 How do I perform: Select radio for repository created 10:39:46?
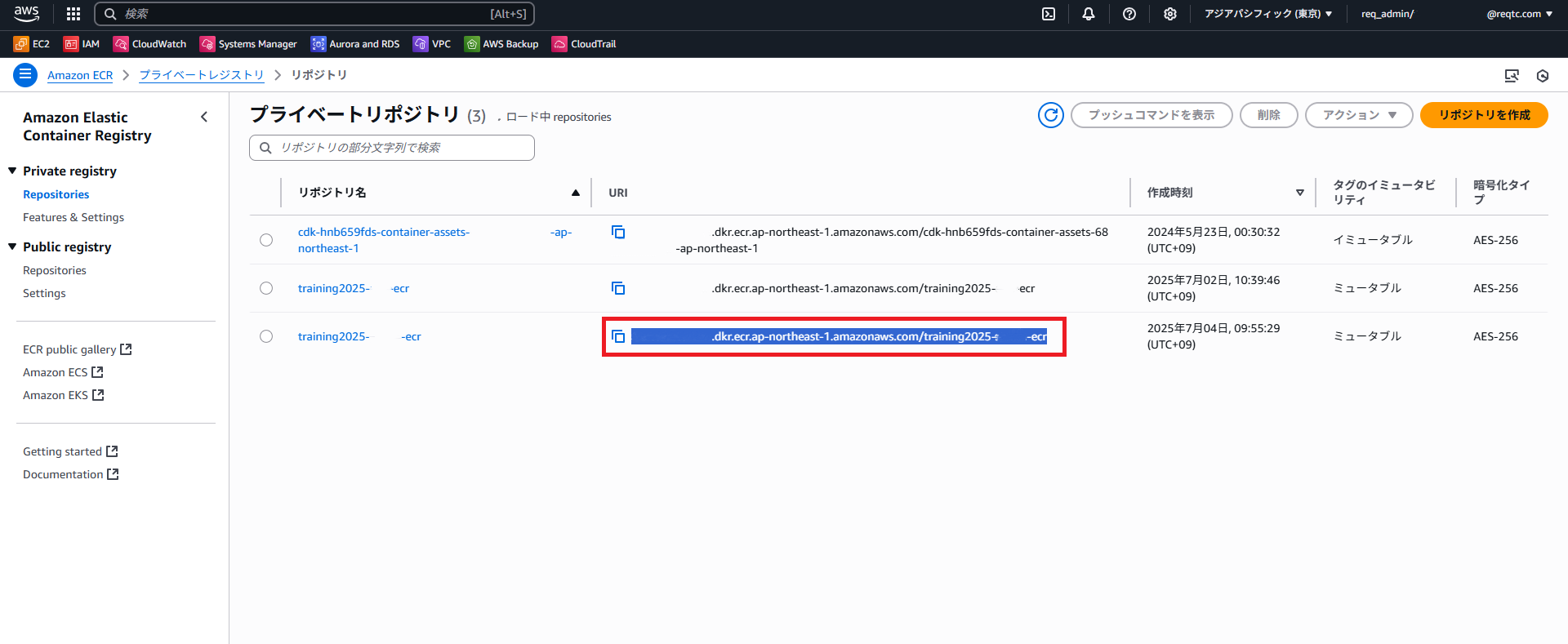click(266, 288)
